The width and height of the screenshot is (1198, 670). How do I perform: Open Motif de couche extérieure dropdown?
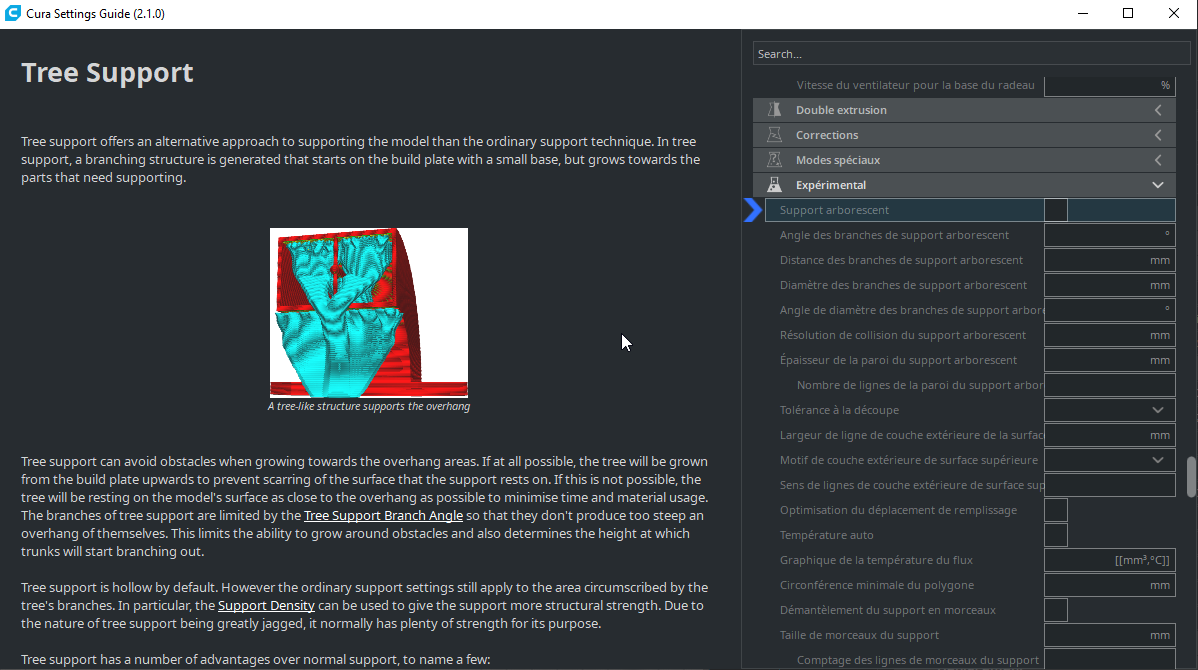[1109, 460]
